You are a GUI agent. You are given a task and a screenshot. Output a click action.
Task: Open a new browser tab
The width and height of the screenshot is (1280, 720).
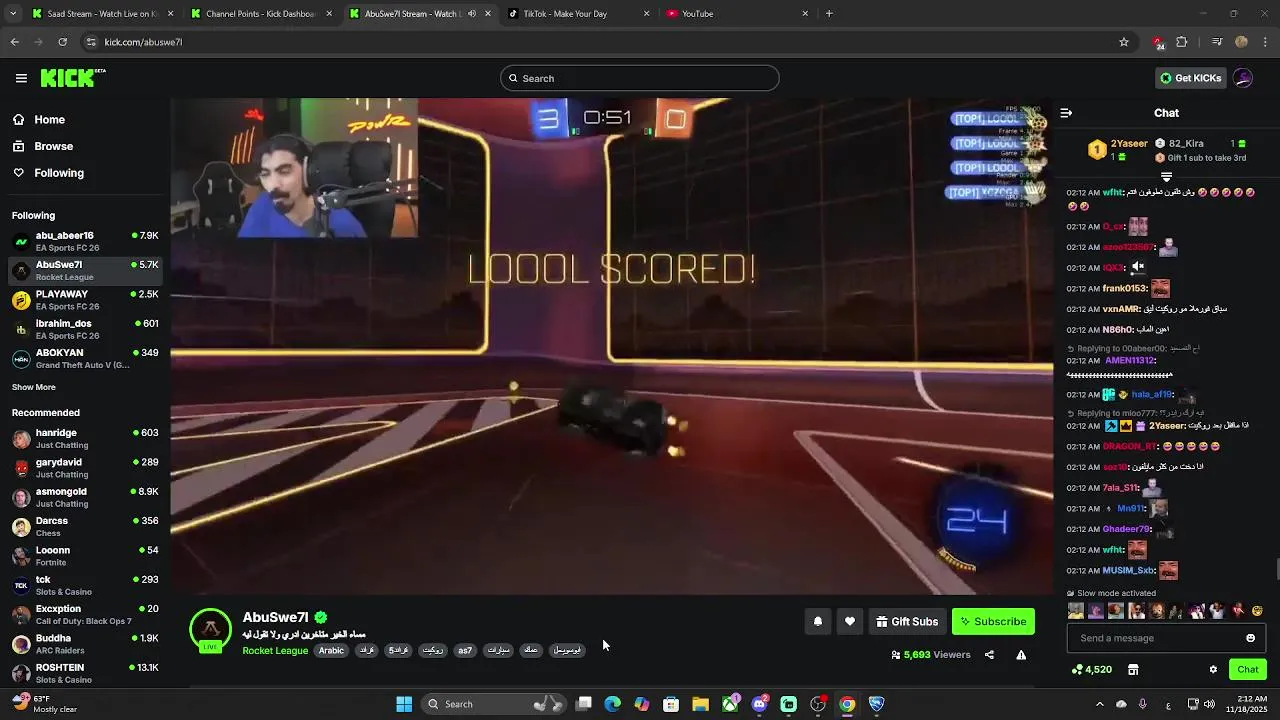(829, 14)
